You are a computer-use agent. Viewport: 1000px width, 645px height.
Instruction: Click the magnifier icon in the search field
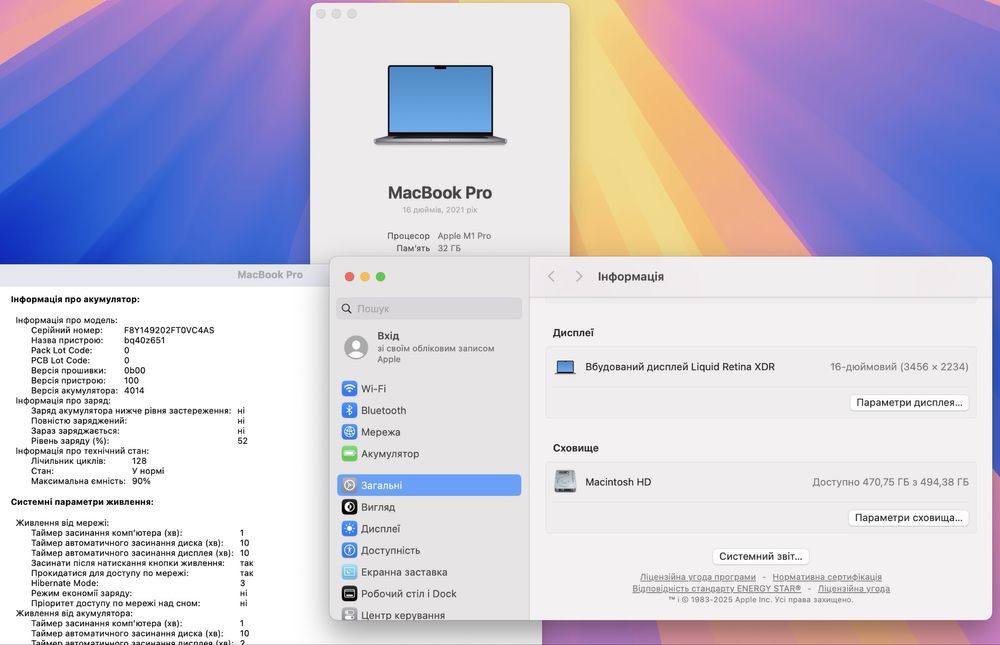pyautogui.click(x=346, y=308)
